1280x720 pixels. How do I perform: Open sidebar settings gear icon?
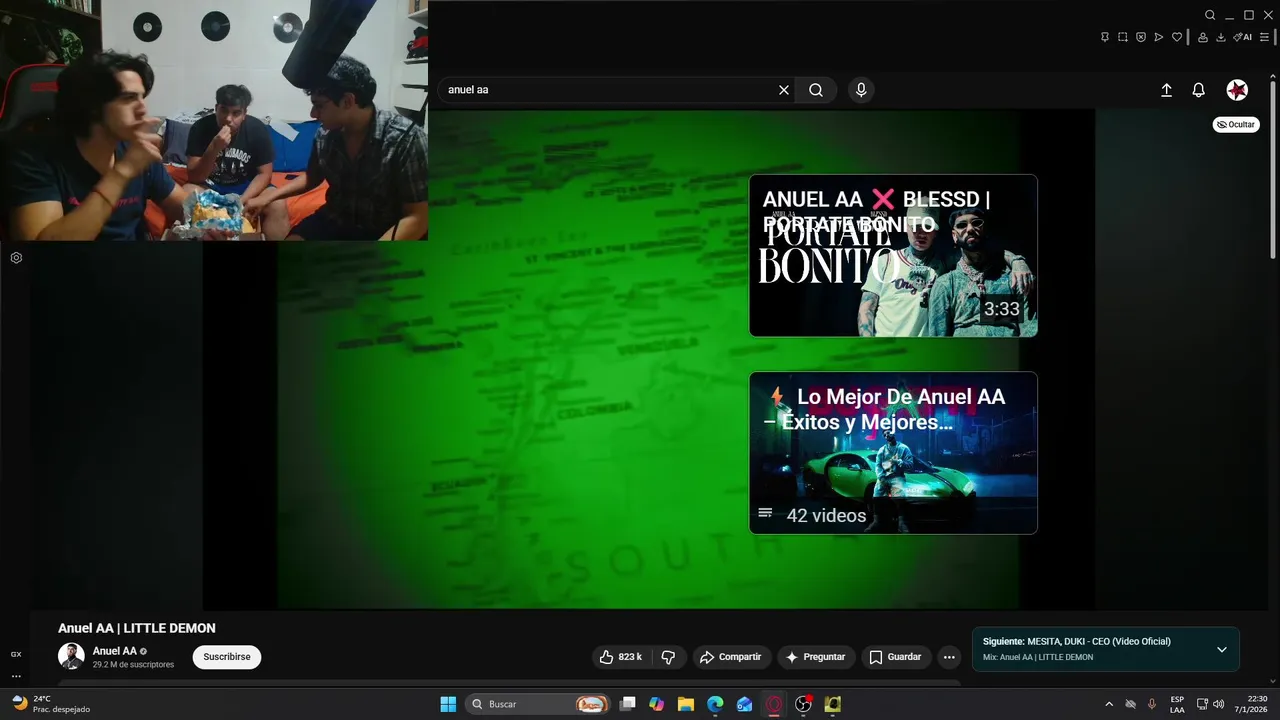tap(16, 258)
